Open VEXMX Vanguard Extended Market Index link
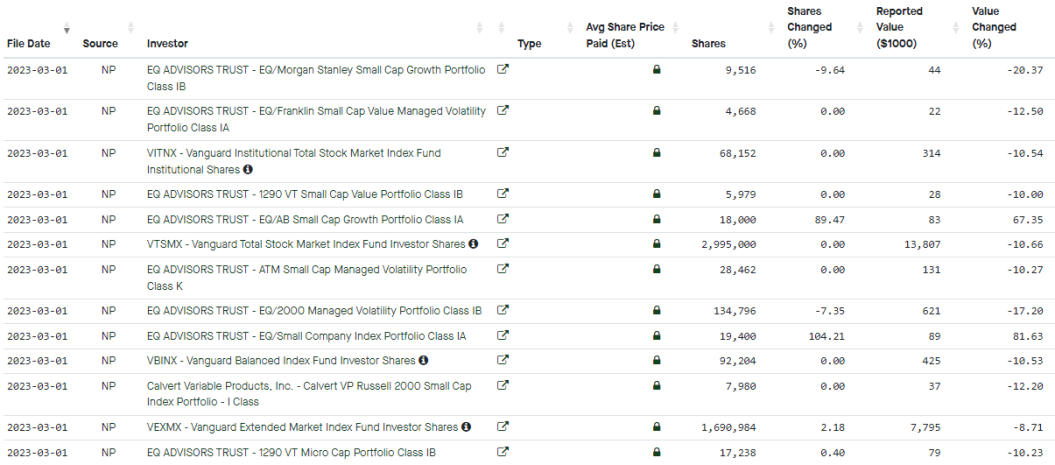Screen dimensions: 1055x465 302,427
